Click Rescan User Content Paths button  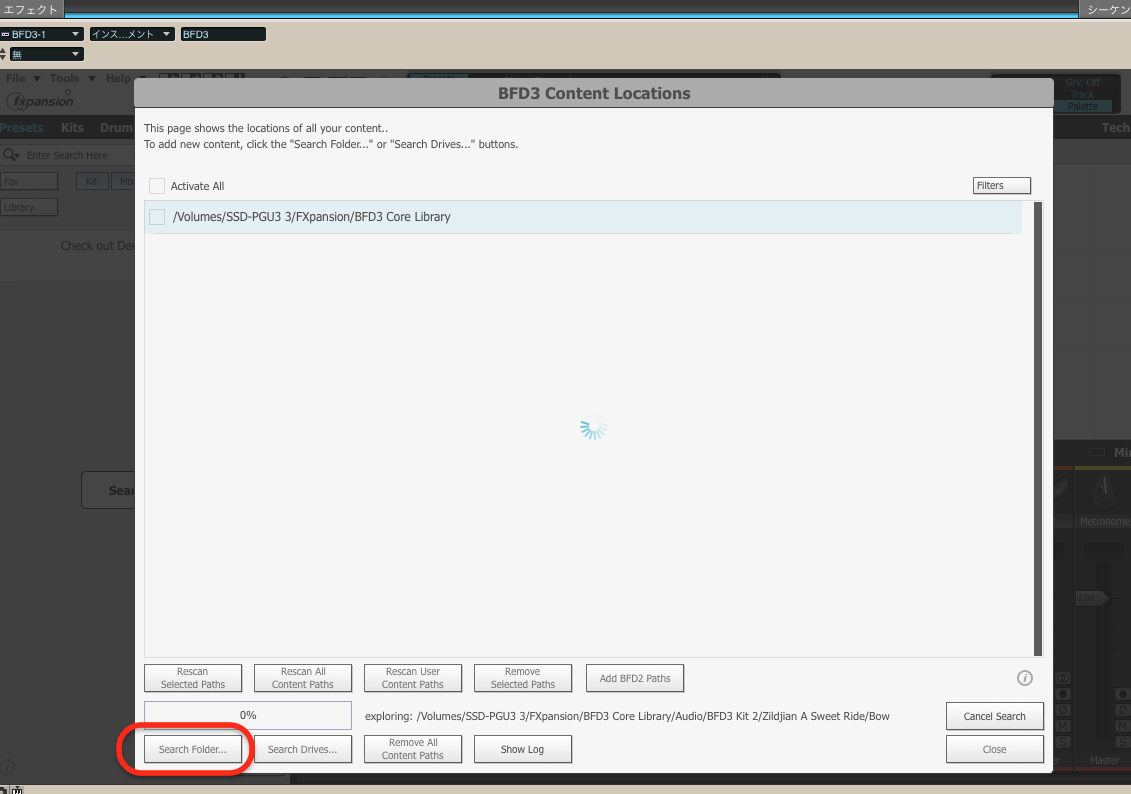click(413, 678)
